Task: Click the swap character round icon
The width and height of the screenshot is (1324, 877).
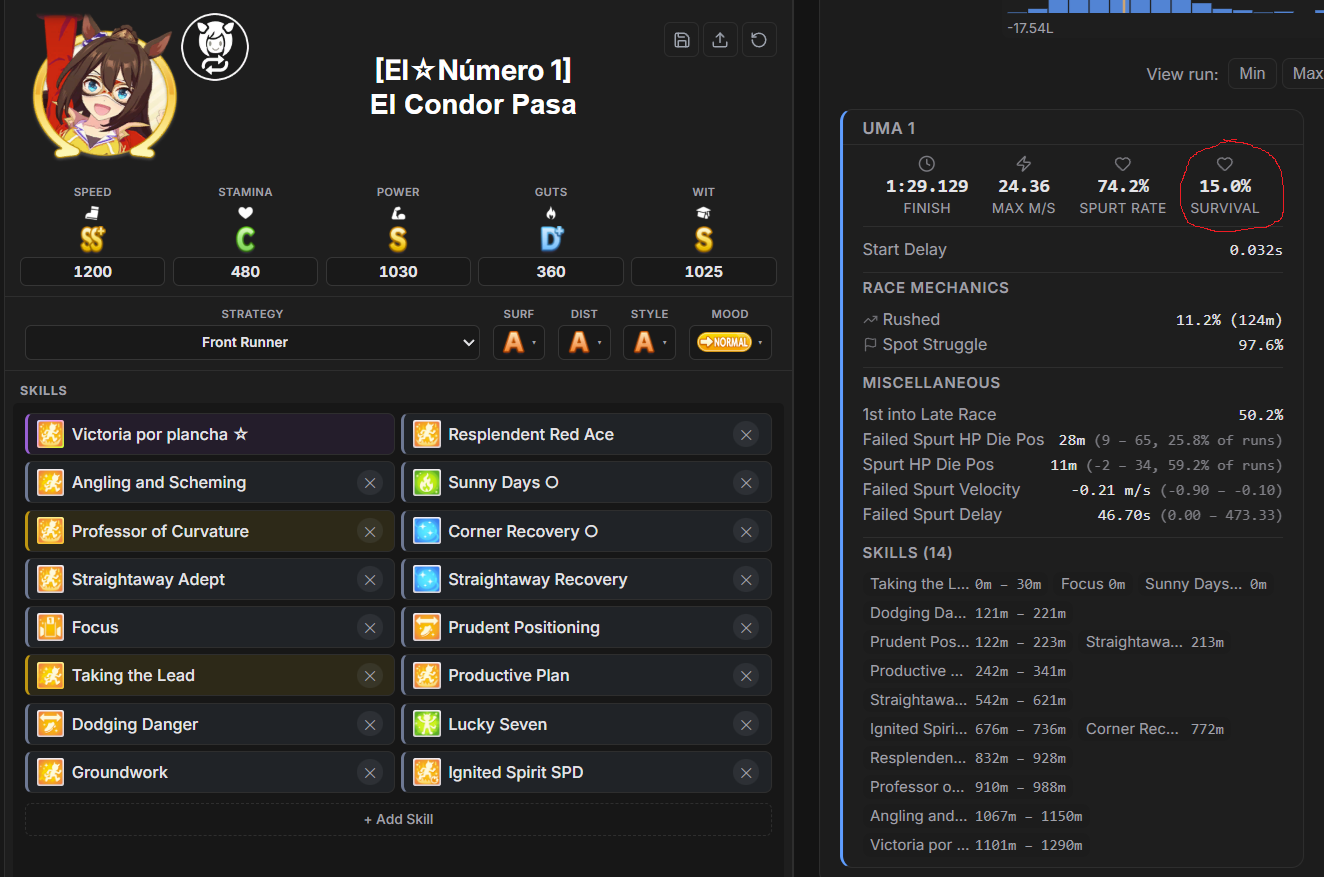Action: click(x=215, y=47)
